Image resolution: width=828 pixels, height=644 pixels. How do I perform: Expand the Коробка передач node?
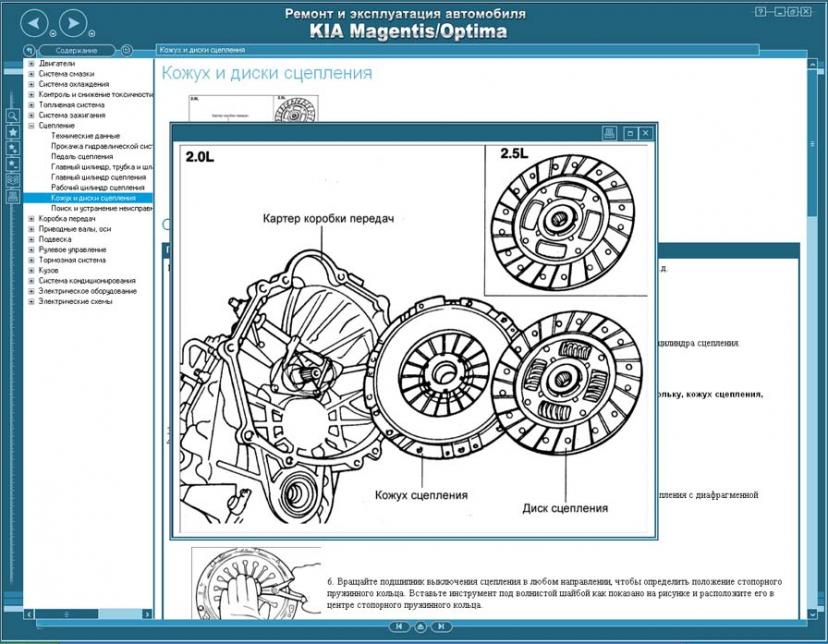click(x=31, y=219)
